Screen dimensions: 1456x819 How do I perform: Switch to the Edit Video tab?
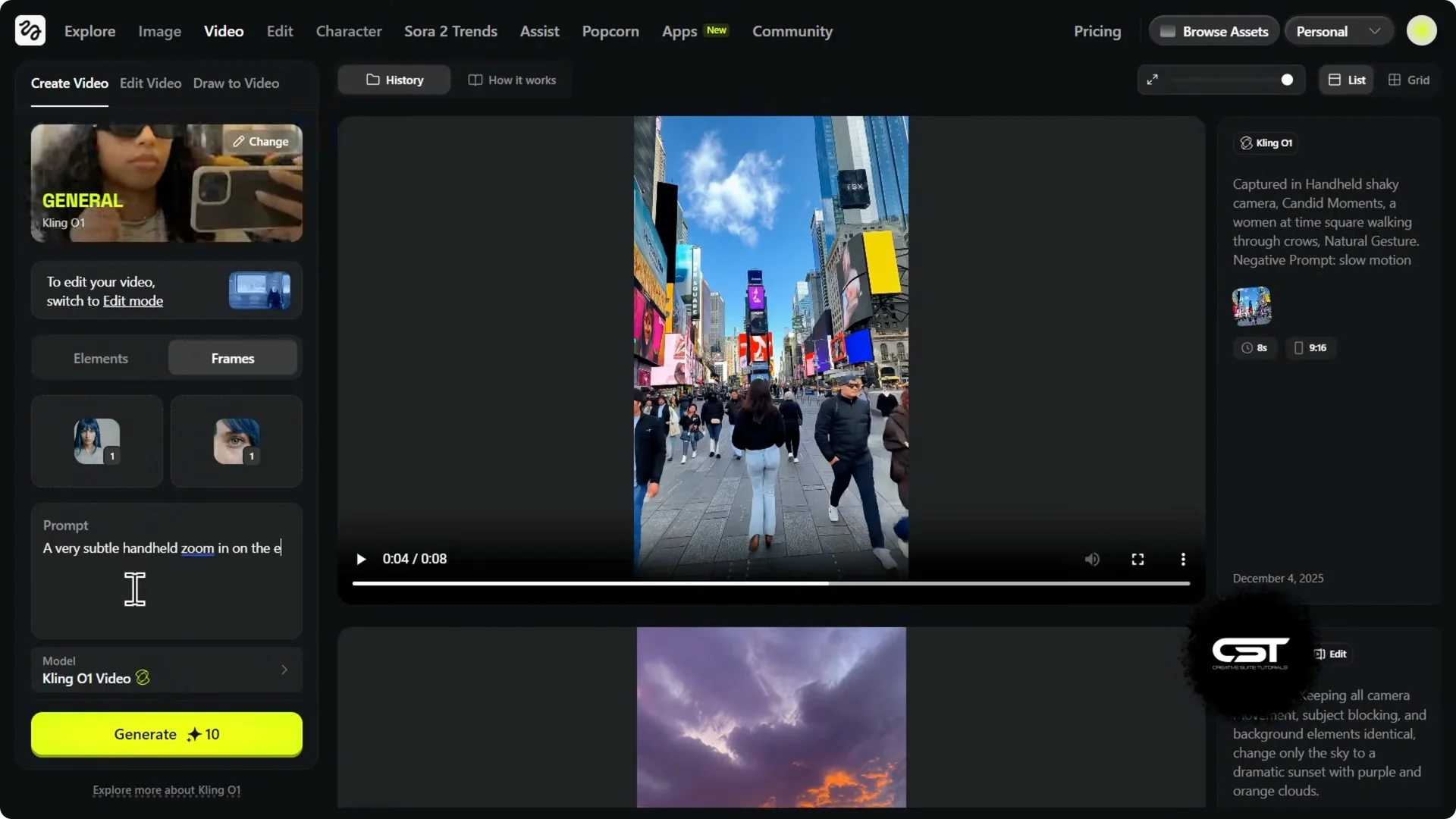pos(150,83)
